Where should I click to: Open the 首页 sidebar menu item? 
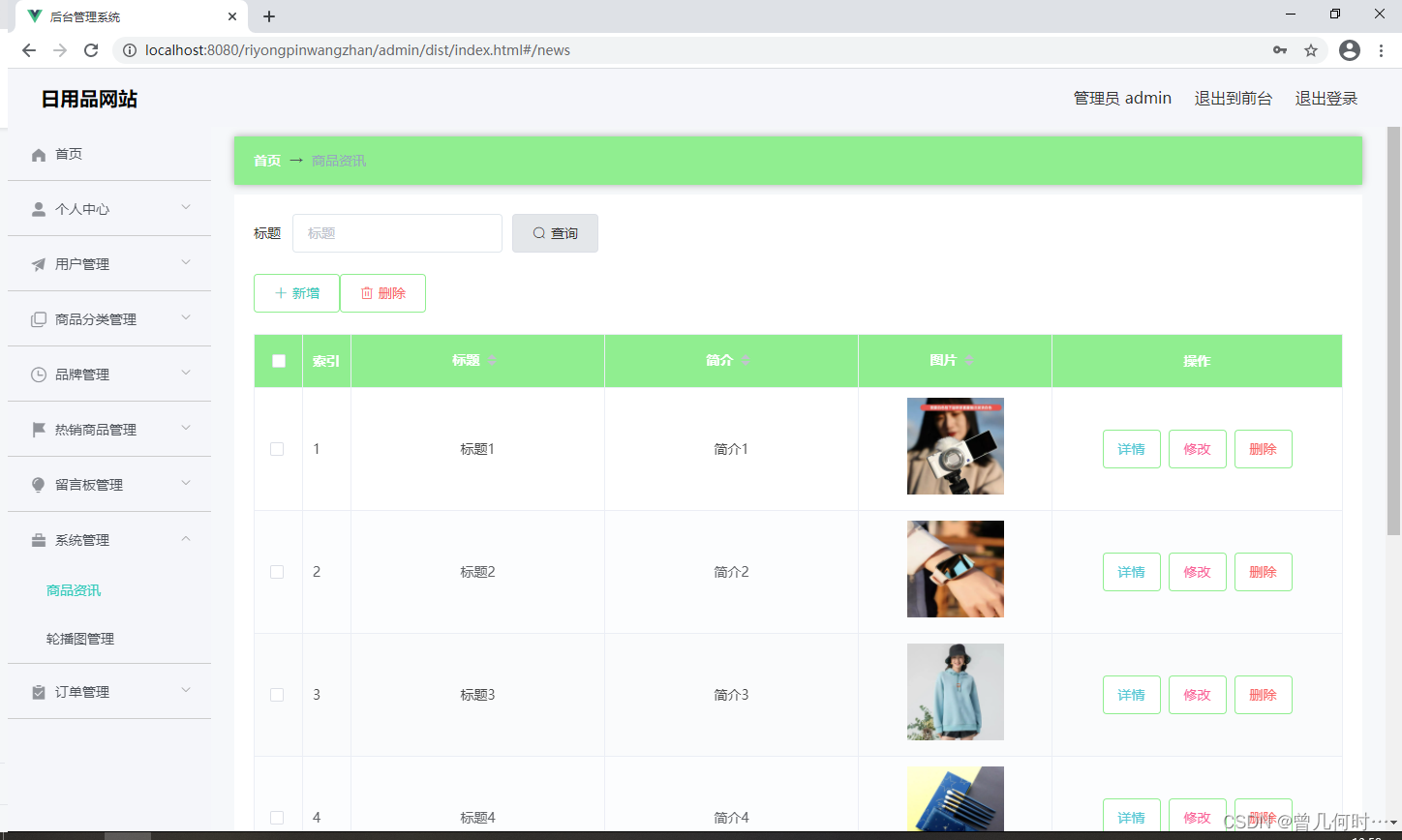[109, 154]
